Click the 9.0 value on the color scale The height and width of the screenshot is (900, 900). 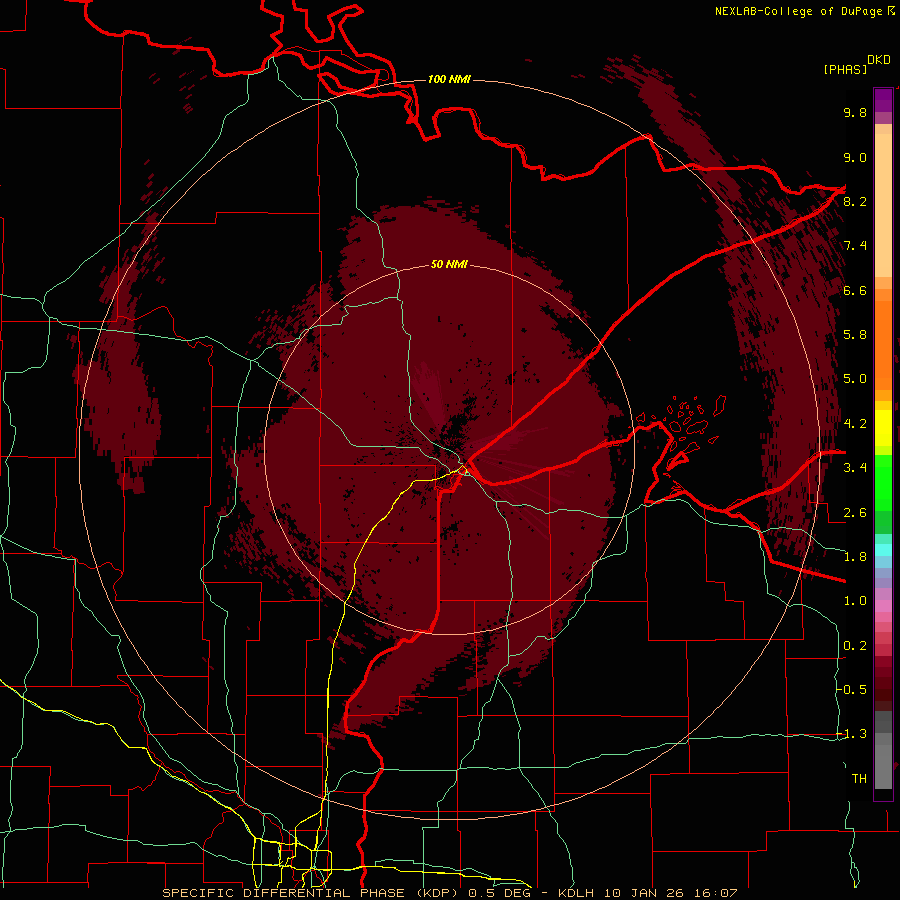[x=855, y=157]
